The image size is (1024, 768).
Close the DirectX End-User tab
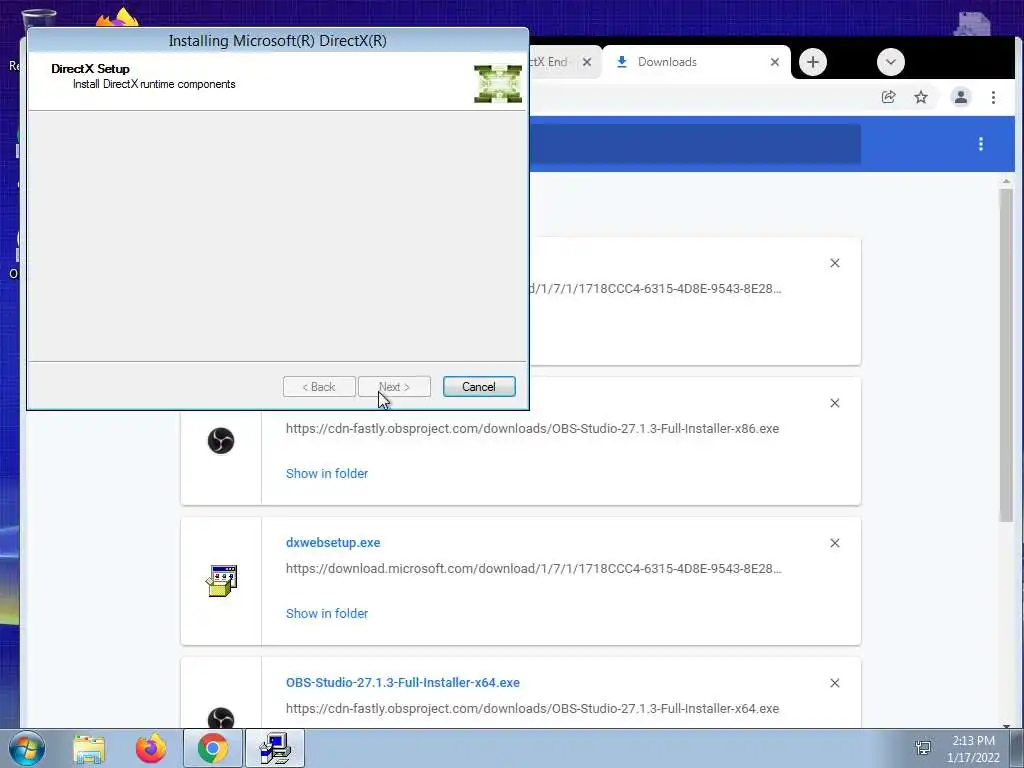point(586,62)
